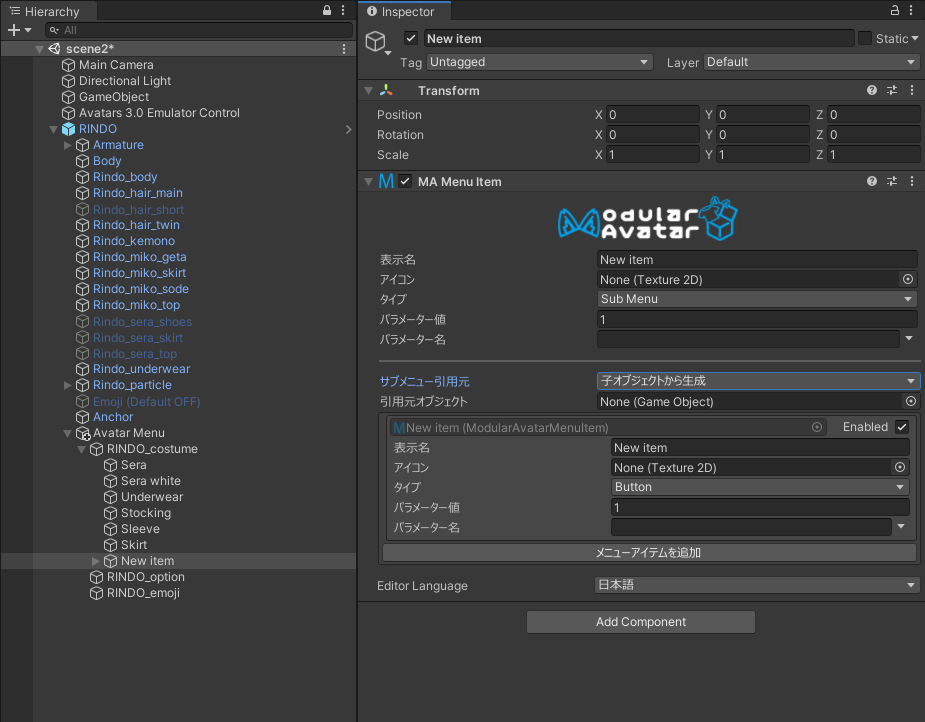Click the Avatar Menu object icon
Viewport: 925px width, 722px height.
tap(83, 433)
